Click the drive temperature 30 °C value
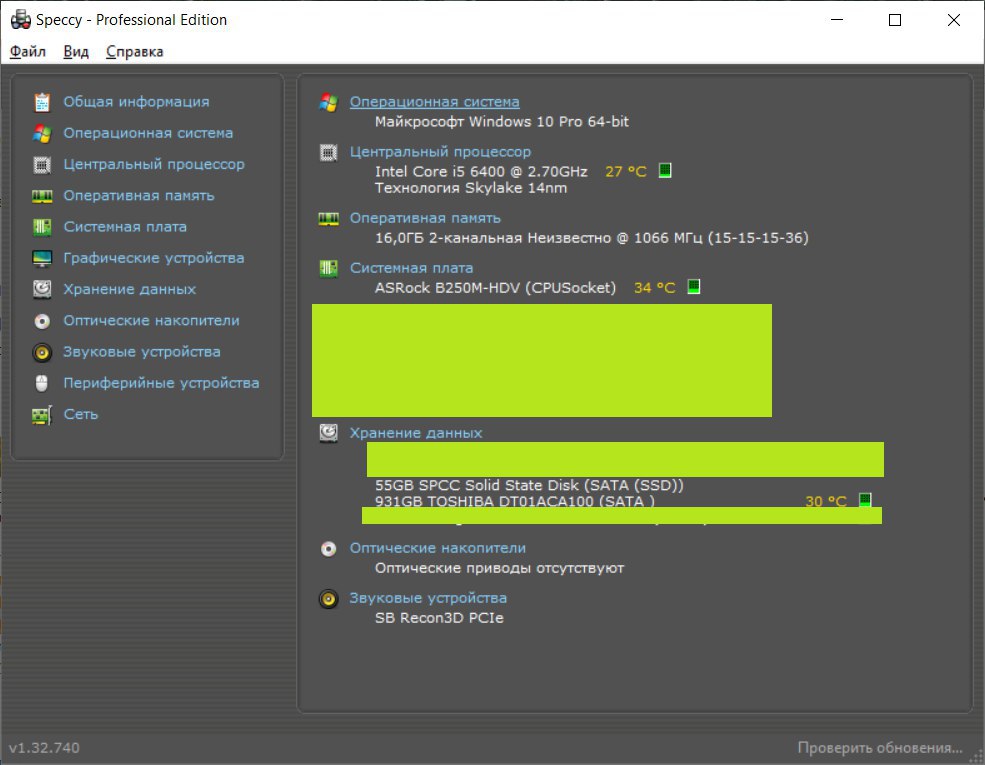Screen dimensions: 985x765 (826, 501)
